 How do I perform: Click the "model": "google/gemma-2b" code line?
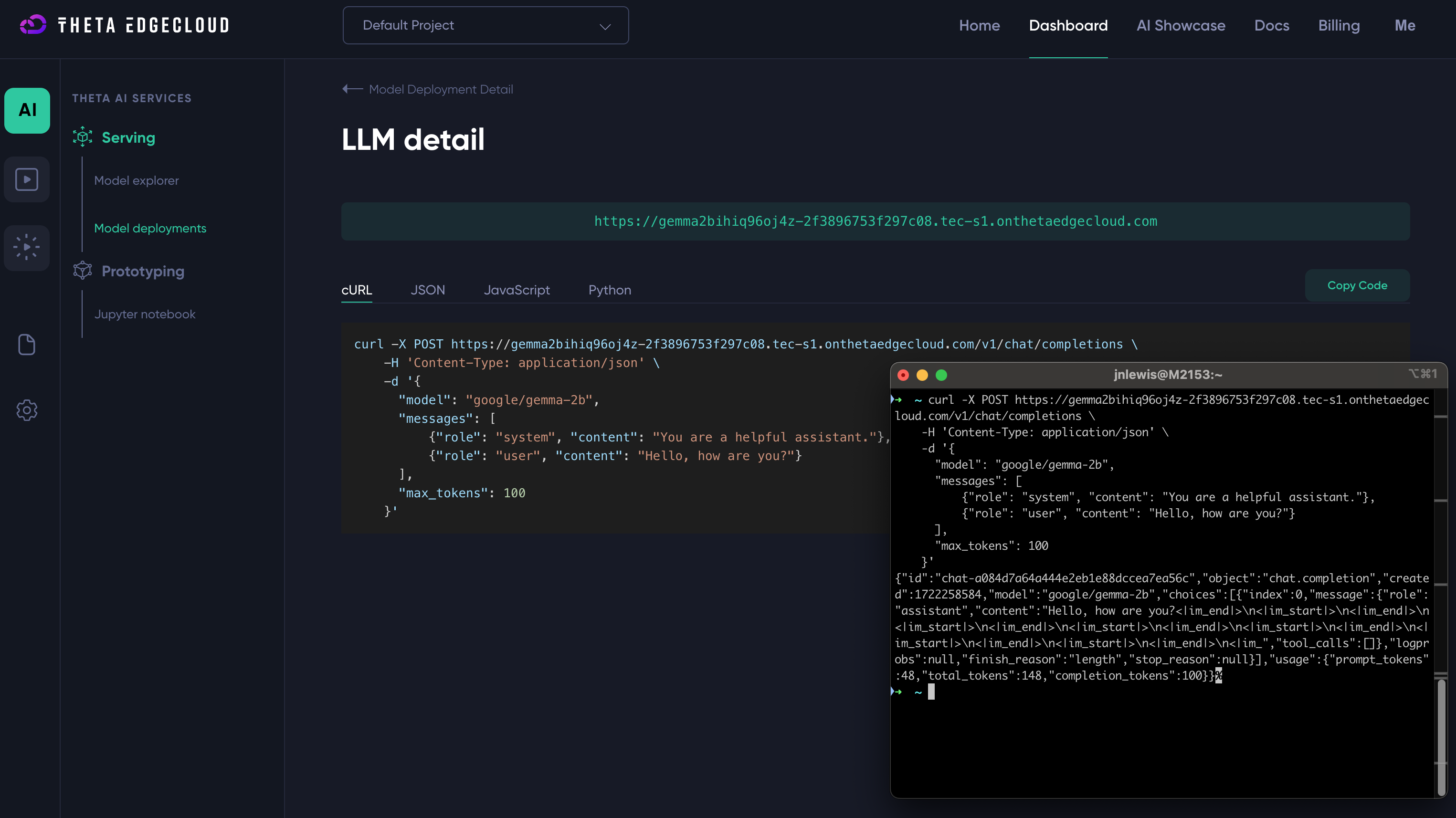coord(498,400)
